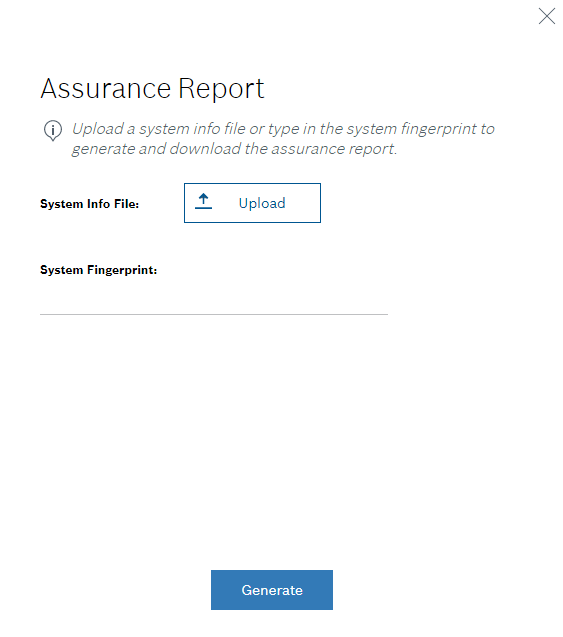
Task: Click the word Report in the title
Action: 221,89
